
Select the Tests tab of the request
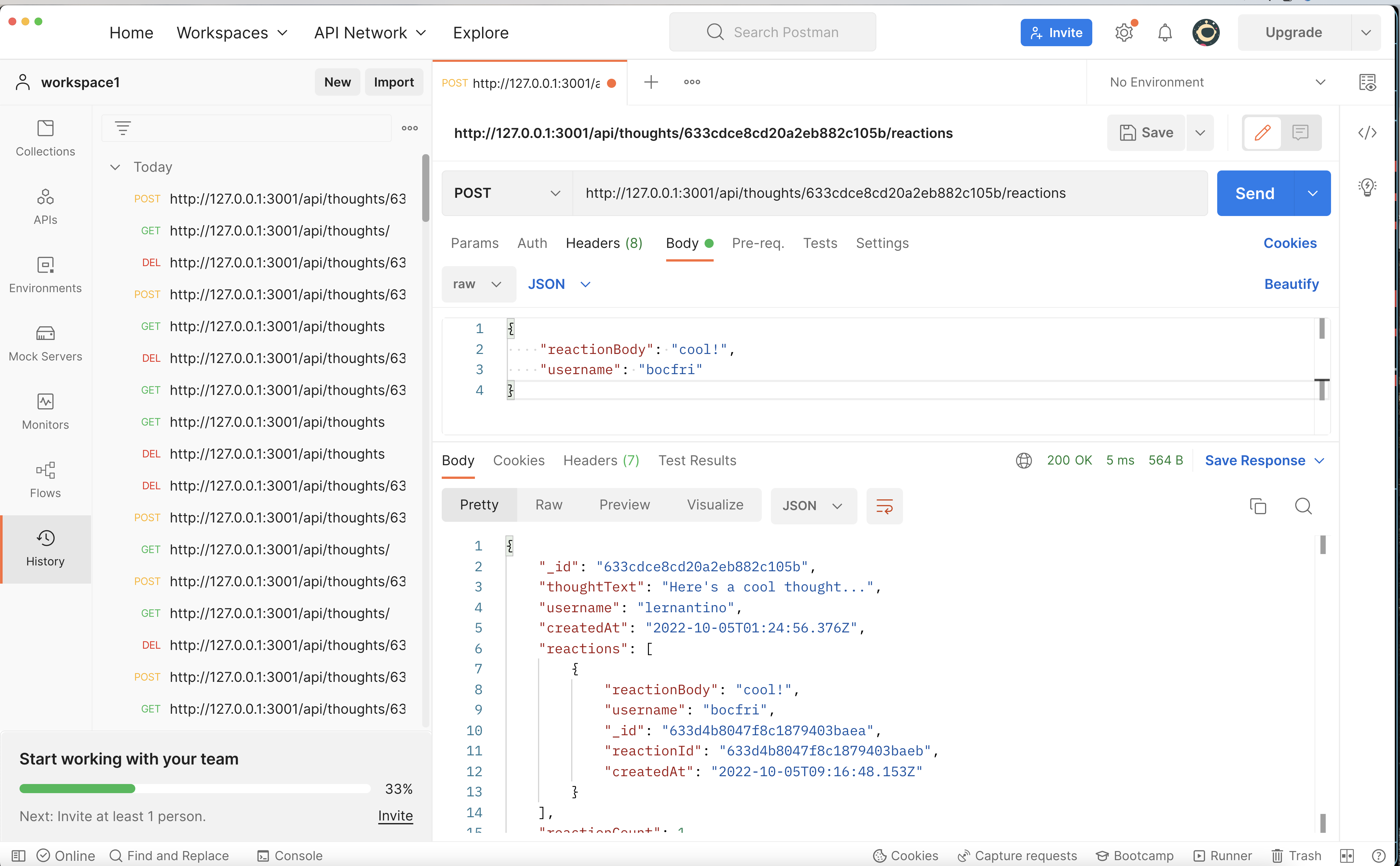point(820,243)
